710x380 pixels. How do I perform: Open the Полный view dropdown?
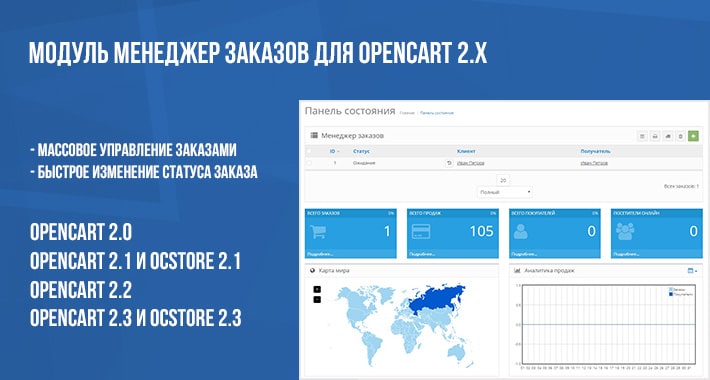[504, 192]
